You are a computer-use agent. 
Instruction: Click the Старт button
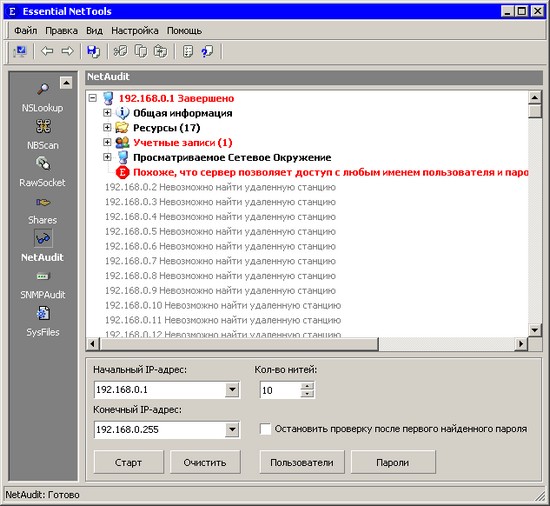(128, 462)
